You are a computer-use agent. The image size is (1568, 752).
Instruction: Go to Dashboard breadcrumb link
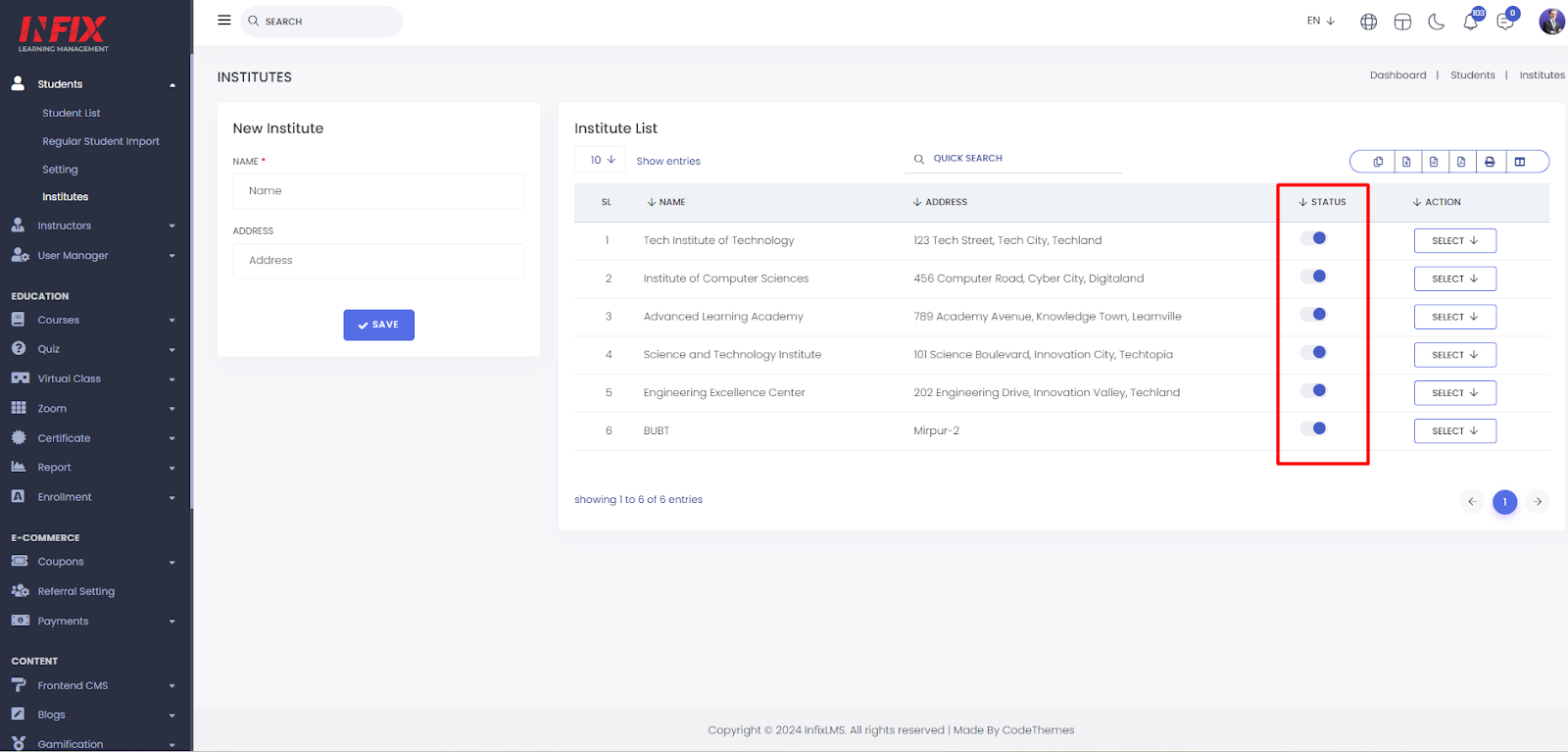pyautogui.click(x=1397, y=75)
